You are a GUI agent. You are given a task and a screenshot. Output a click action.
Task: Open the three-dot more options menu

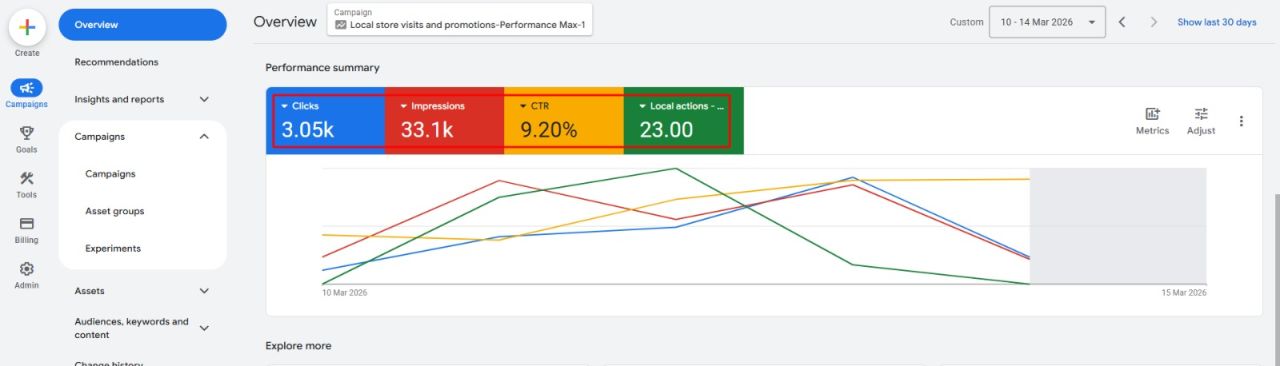point(1241,121)
